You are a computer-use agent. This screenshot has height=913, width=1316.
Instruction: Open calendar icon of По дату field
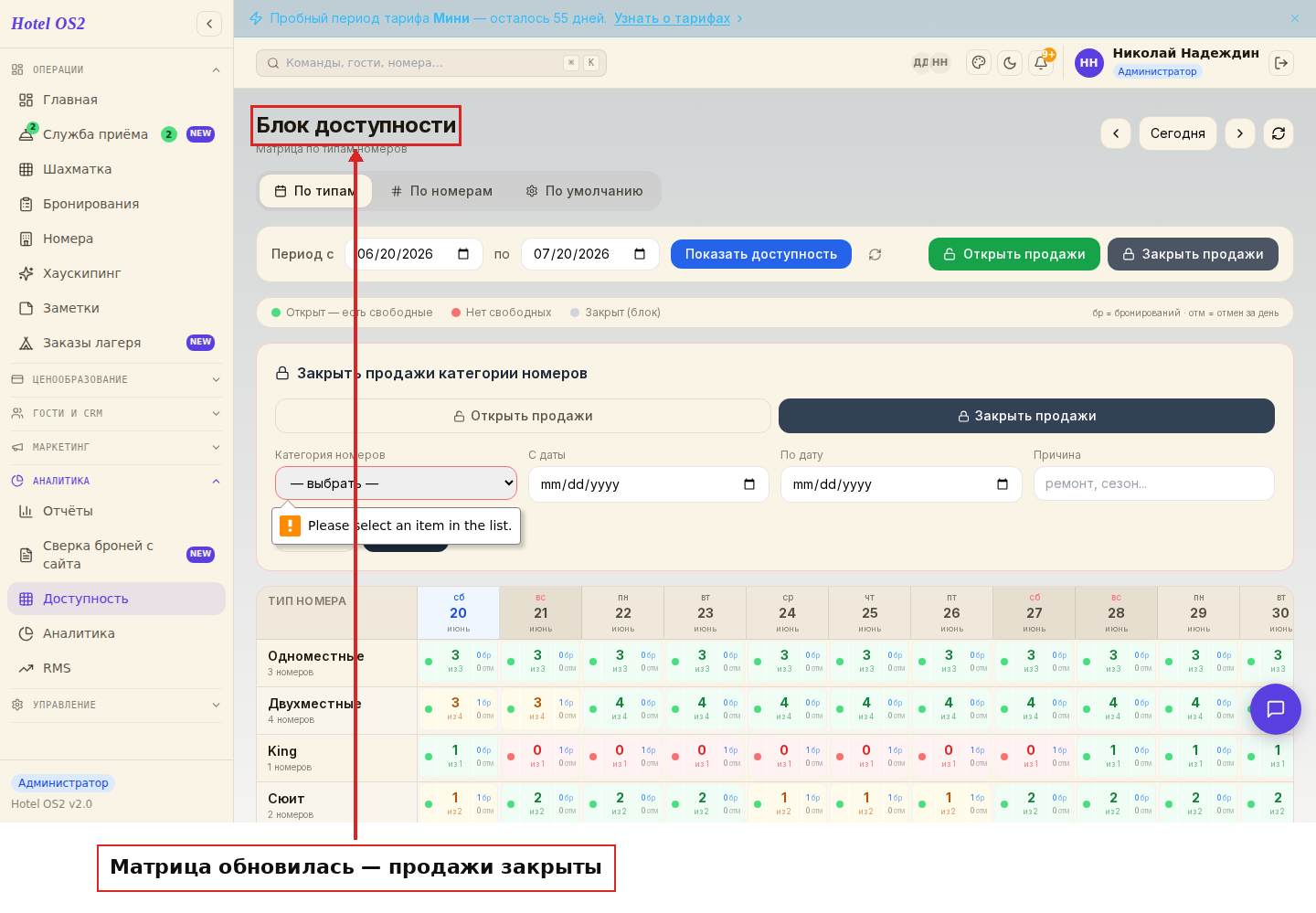tap(1003, 484)
